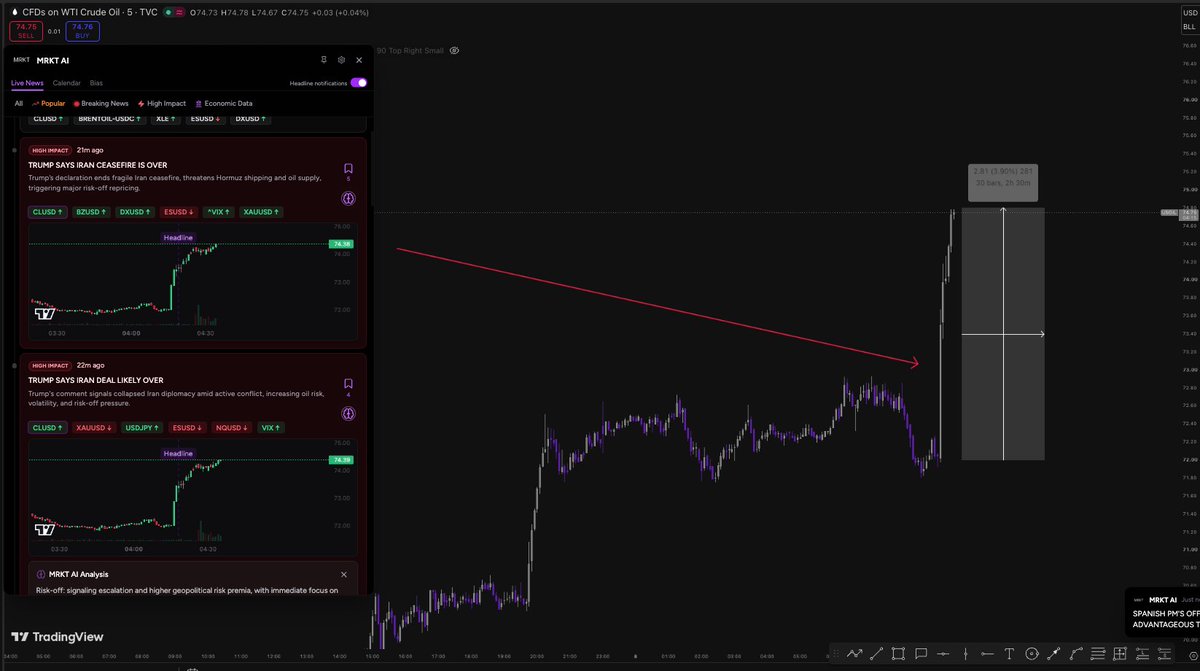Toggle Headline notifications switch

(x=358, y=83)
